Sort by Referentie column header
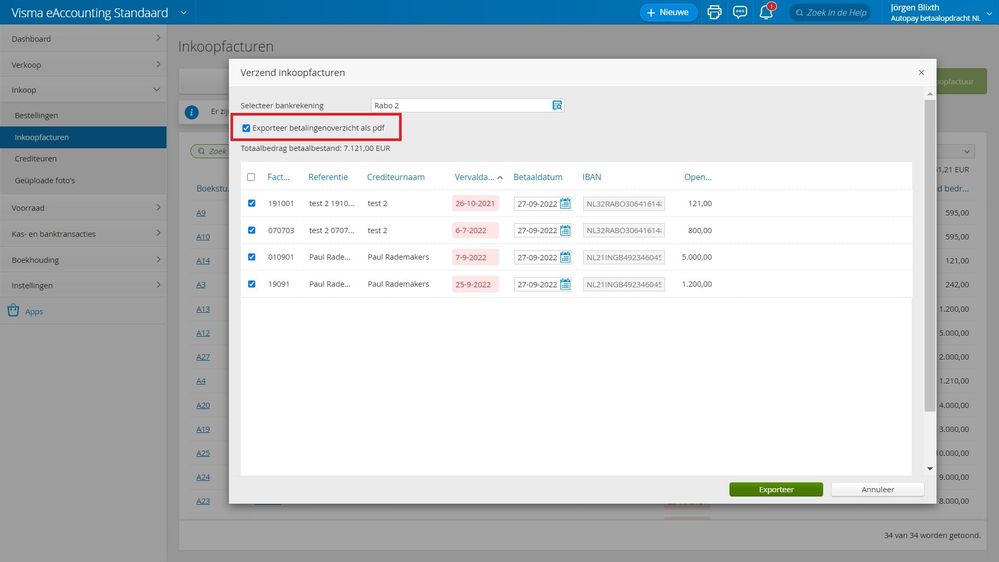 coord(328,177)
